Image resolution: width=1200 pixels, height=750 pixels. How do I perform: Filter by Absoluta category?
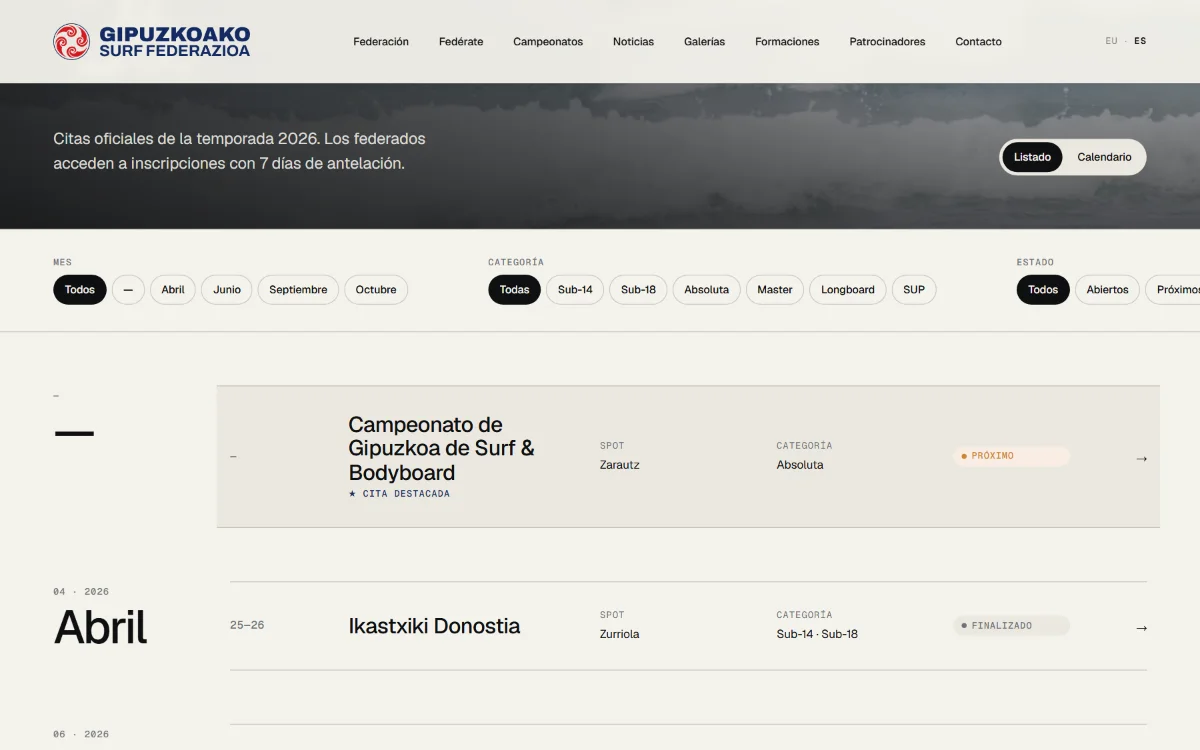pyautogui.click(x=707, y=290)
